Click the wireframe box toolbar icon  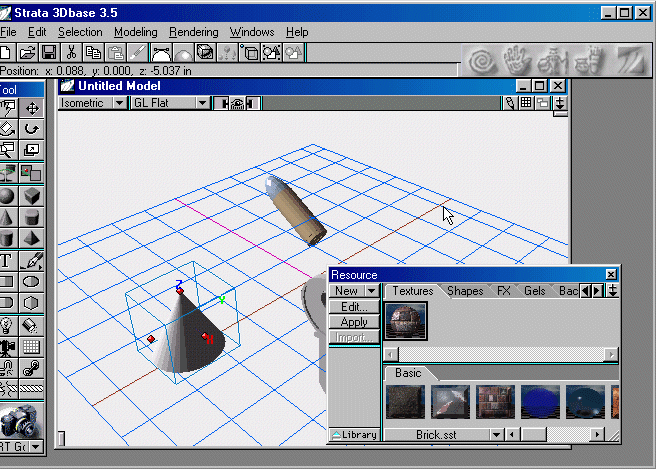click(250, 53)
